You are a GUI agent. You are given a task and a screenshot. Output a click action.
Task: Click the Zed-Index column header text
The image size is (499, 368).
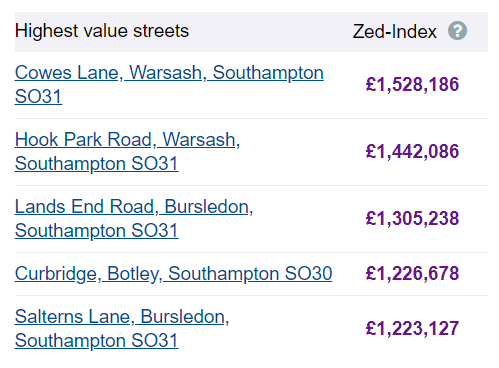pos(395,32)
